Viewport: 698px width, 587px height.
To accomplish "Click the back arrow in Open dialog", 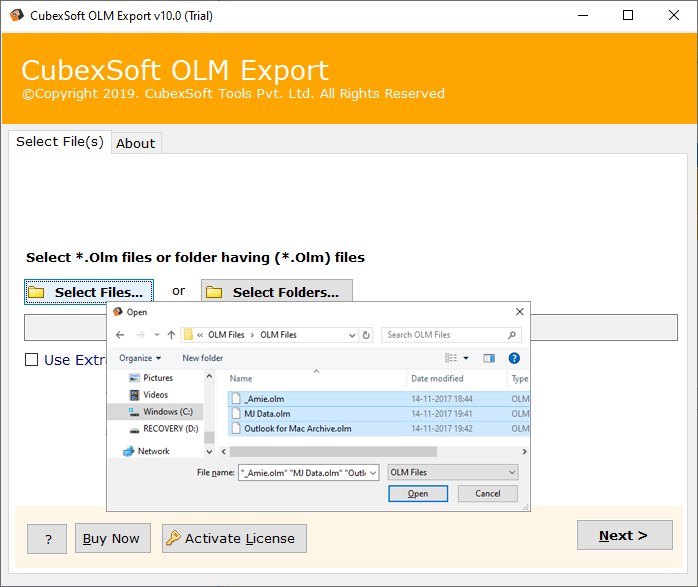I will tap(120, 335).
